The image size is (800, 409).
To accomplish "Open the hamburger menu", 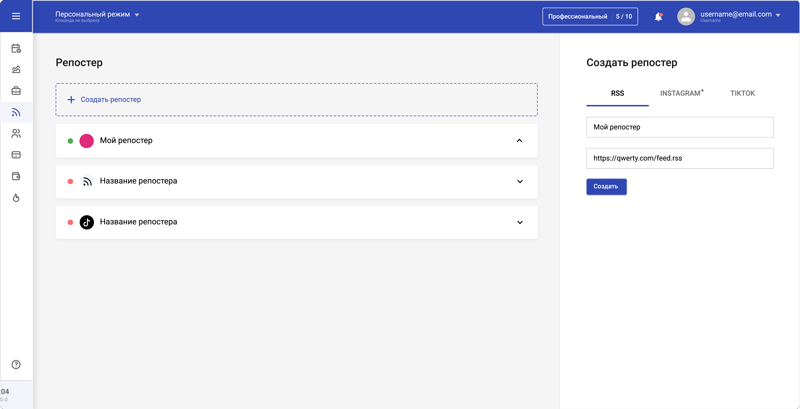I will click(16, 16).
